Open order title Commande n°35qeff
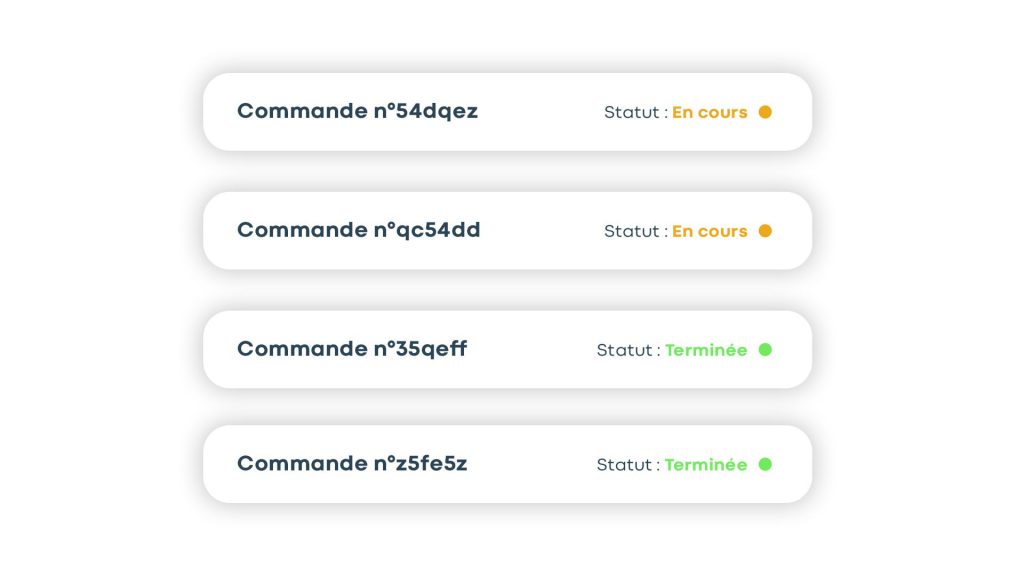 [352, 349]
